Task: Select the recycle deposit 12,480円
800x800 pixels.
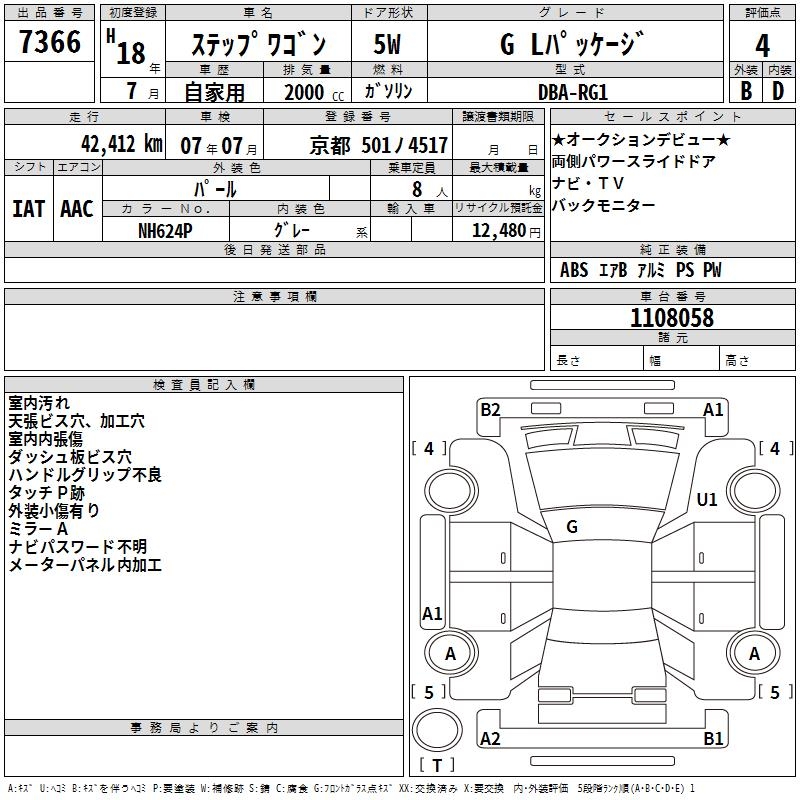Action: pos(506,231)
